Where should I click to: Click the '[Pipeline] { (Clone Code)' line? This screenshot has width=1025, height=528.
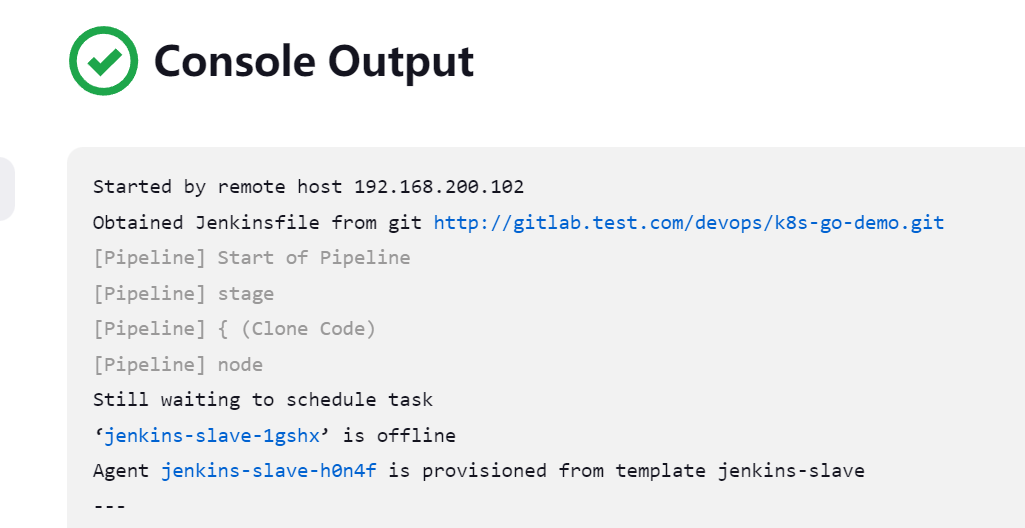tap(234, 329)
